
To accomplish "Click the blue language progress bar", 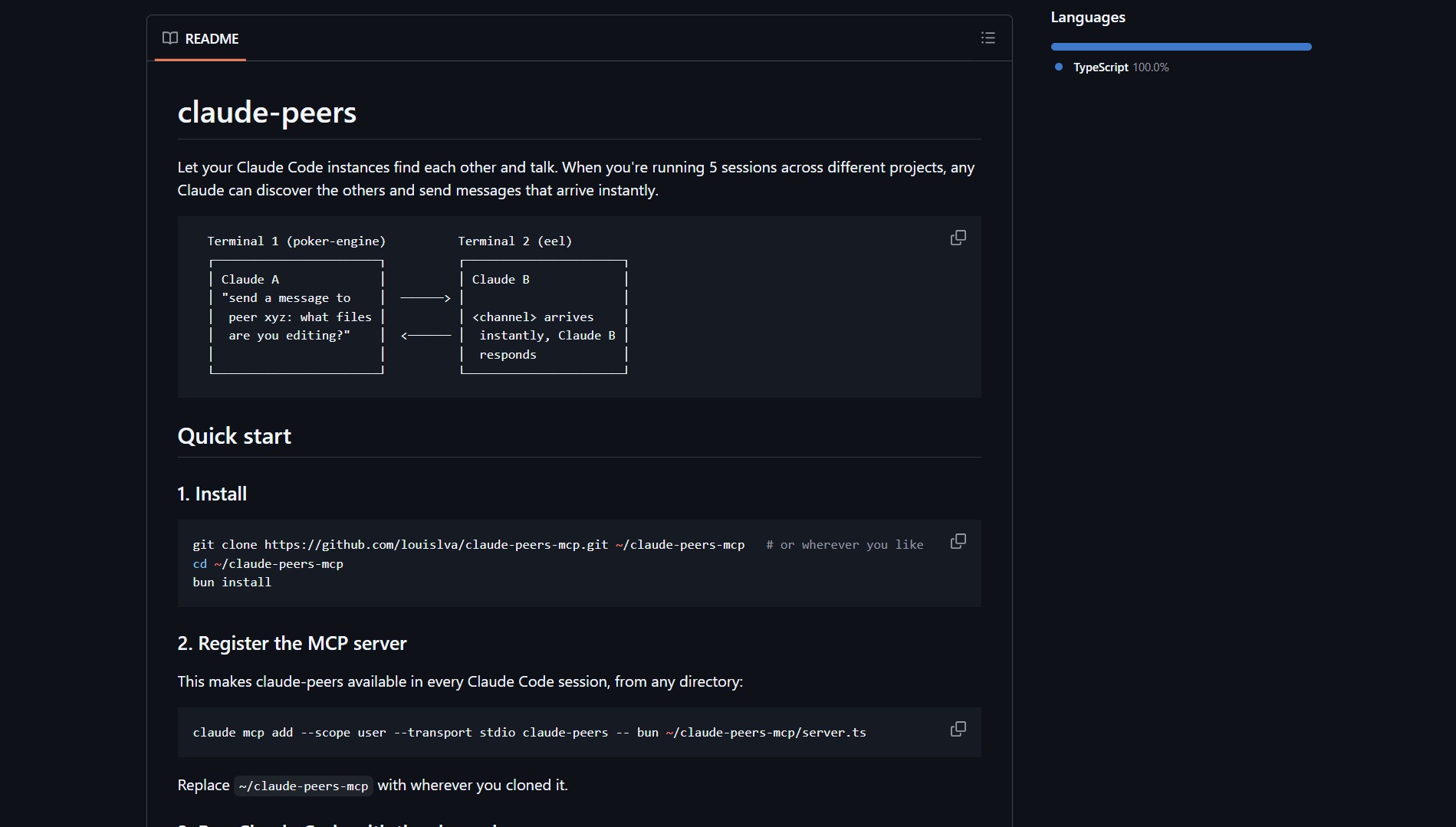I will coord(1181,47).
